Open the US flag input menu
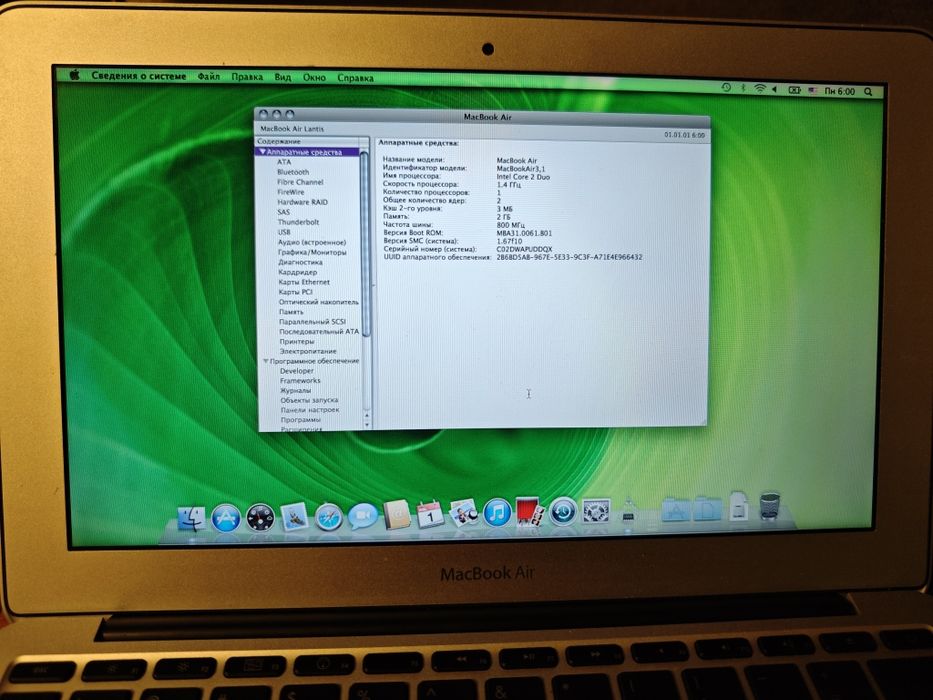Viewport: 933px width, 700px height. click(813, 90)
